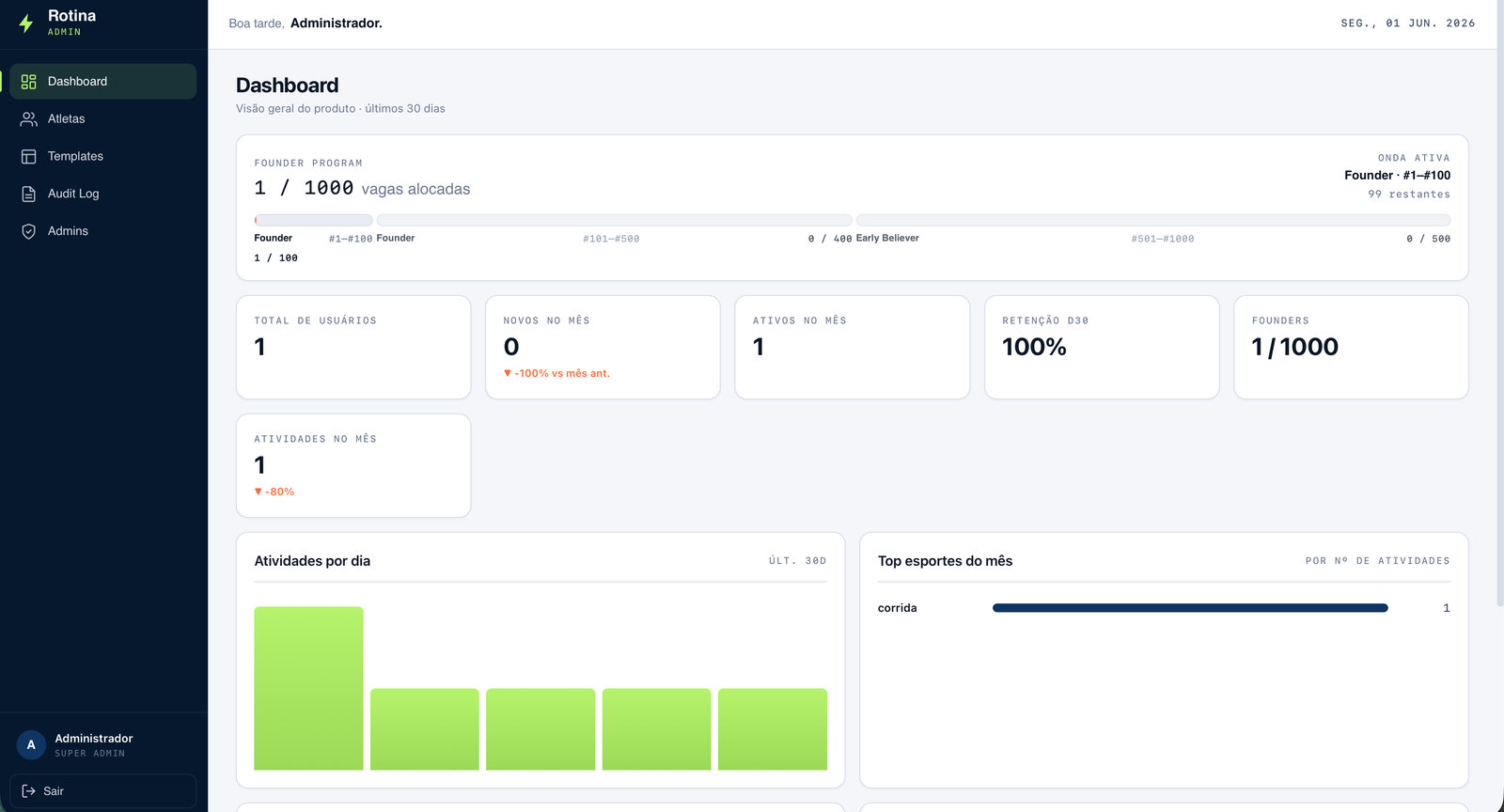Click the Novos no Mês card
Image resolution: width=1504 pixels, height=812 pixels.
click(x=603, y=348)
